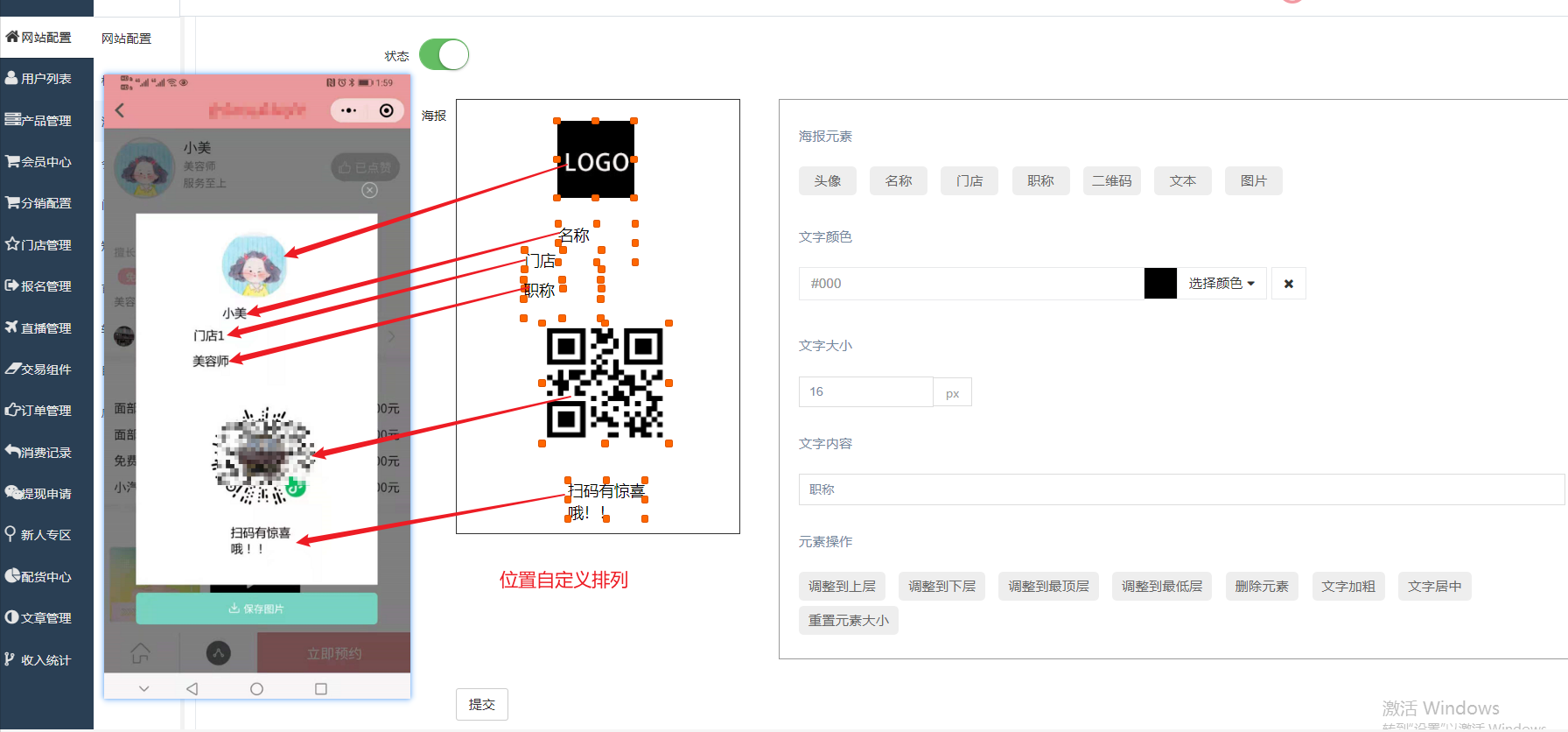Open the 选择颜色 dropdown
This screenshot has height=732, width=1568.
[x=1221, y=284]
